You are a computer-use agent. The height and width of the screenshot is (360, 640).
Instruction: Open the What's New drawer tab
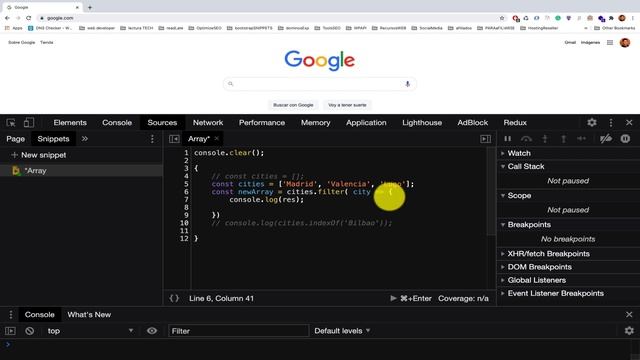coord(89,315)
